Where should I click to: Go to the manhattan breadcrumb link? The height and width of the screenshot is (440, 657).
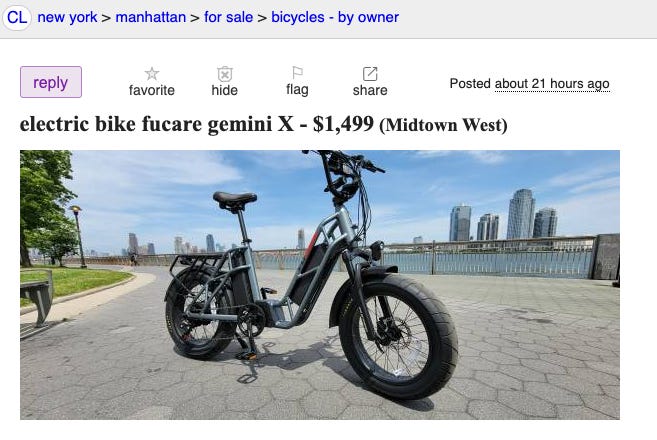(x=150, y=17)
